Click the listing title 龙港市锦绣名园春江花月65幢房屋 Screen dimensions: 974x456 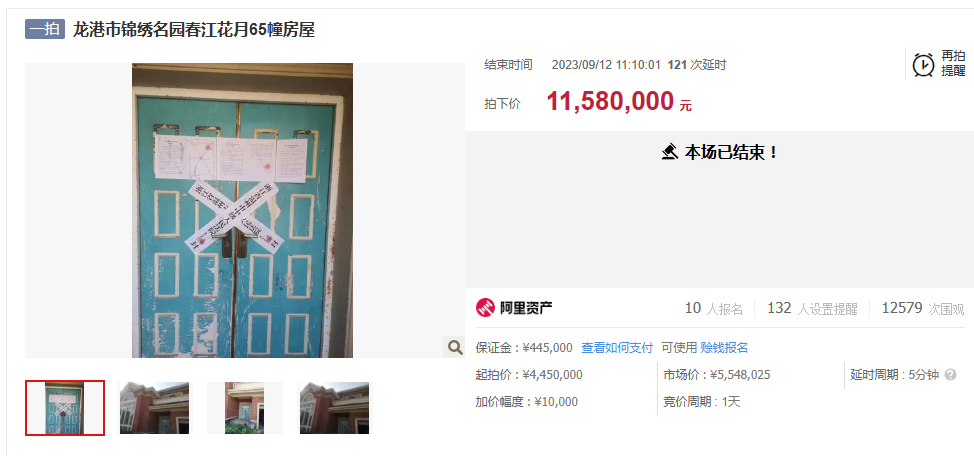[x=194, y=30]
